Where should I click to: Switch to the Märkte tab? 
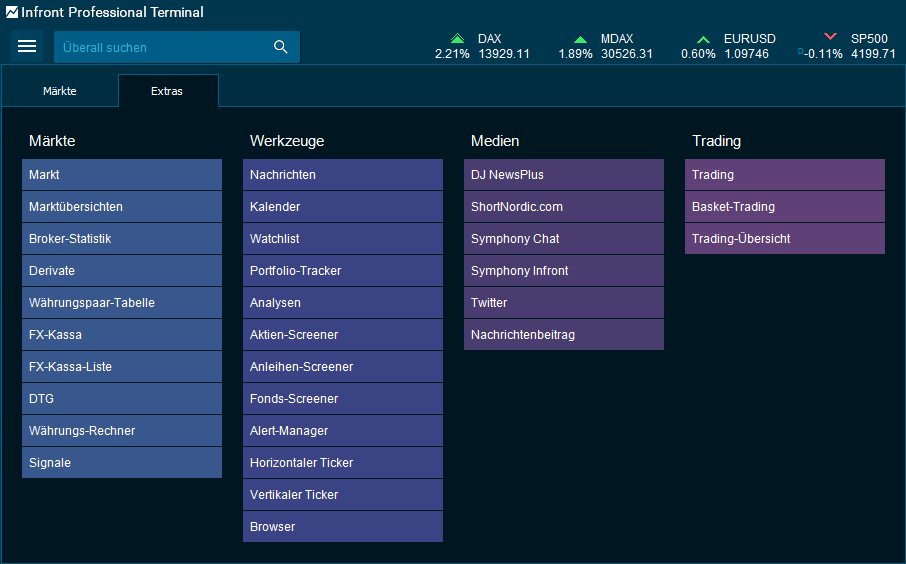pyautogui.click(x=60, y=91)
